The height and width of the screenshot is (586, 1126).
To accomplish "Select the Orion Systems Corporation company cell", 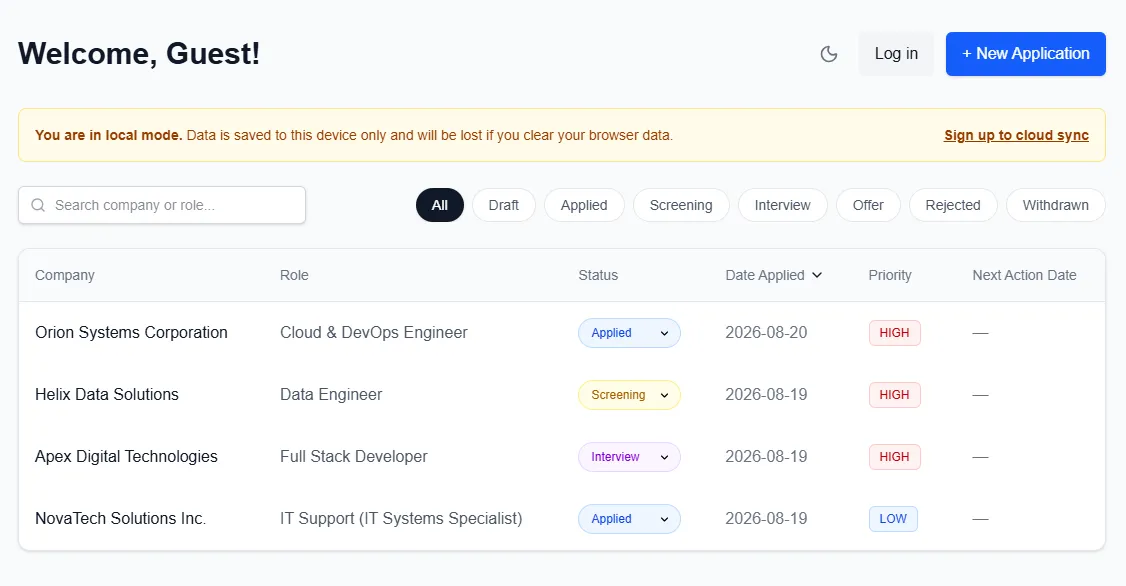I will 131,332.
